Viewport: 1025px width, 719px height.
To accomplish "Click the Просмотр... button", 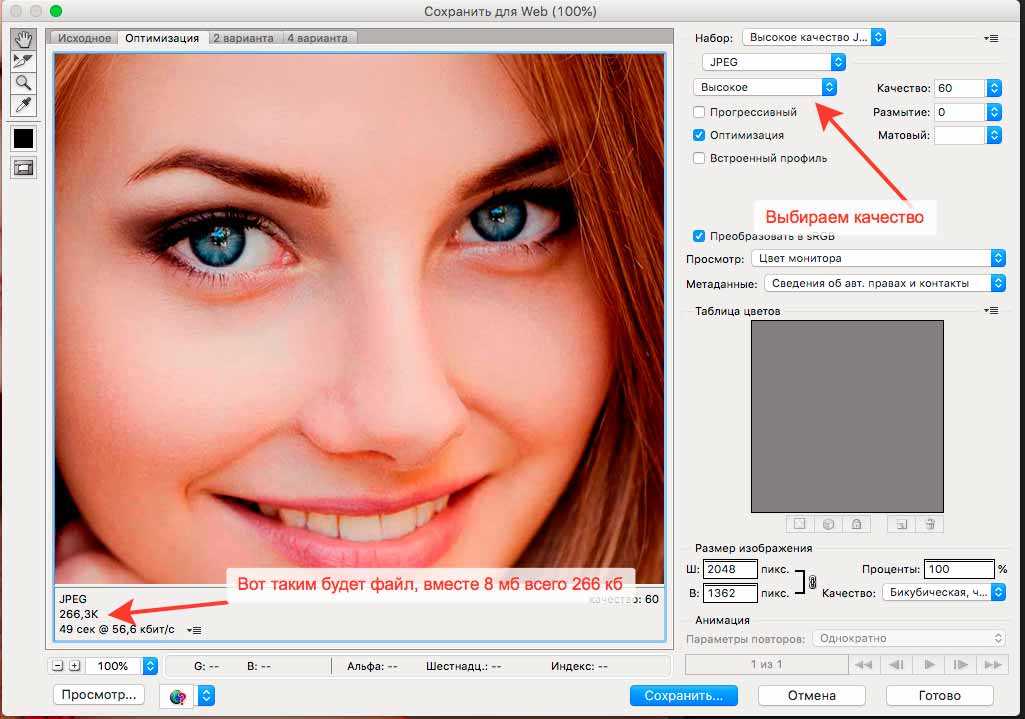I will [x=99, y=695].
